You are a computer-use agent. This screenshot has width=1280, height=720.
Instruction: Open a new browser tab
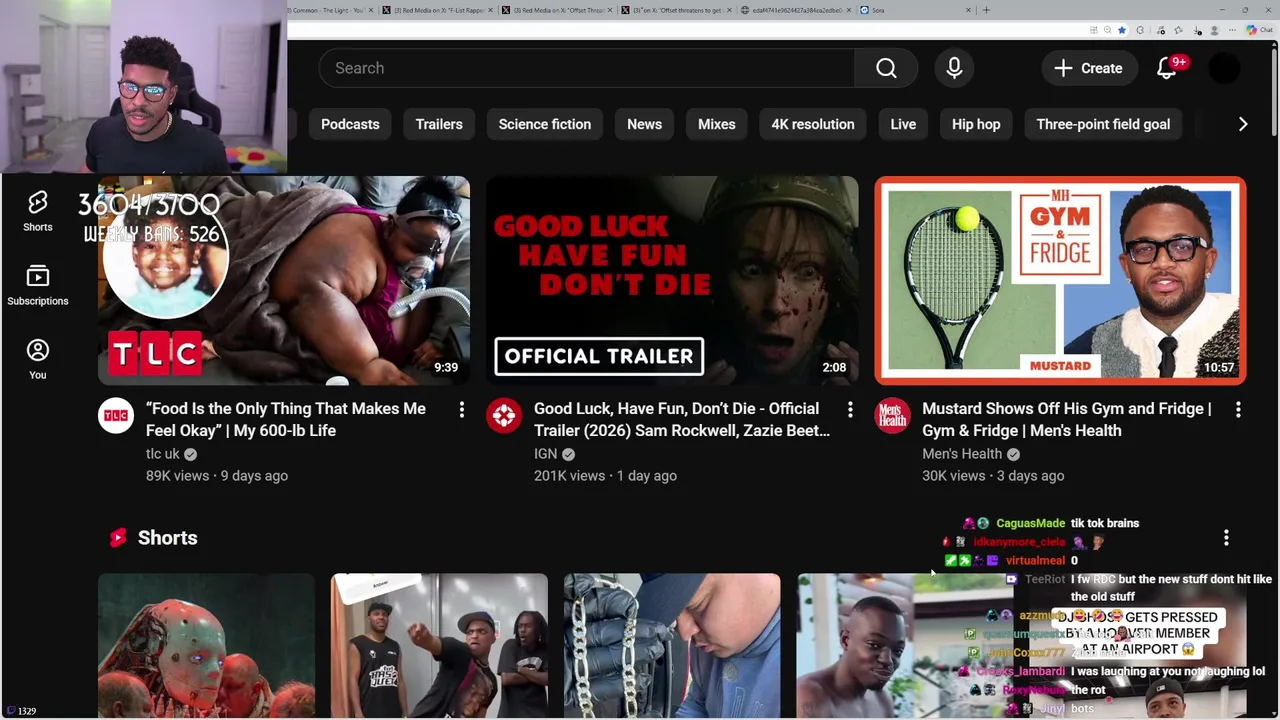click(x=986, y=10)
